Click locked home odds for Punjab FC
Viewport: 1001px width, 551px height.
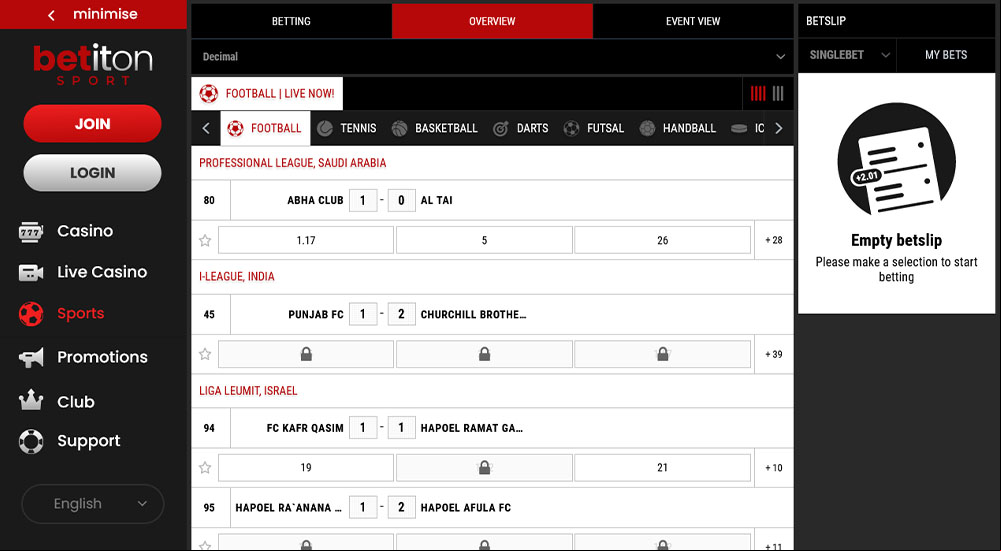(x=306, y=354)
